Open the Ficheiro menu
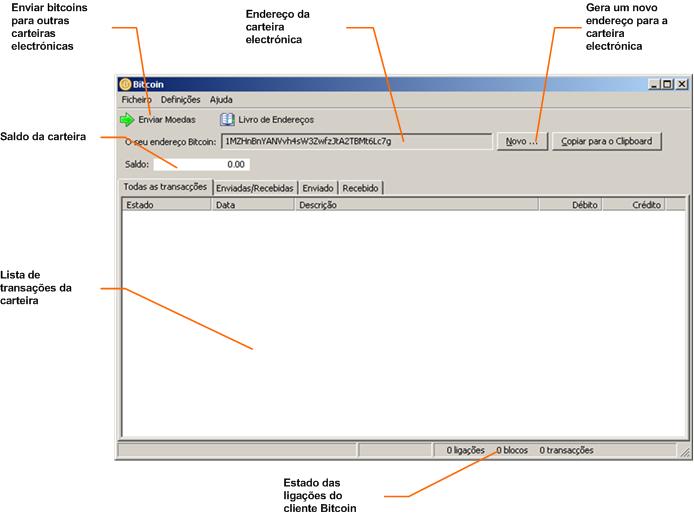The width and height of the screenshot is (694, 515). tap(136, 100)
